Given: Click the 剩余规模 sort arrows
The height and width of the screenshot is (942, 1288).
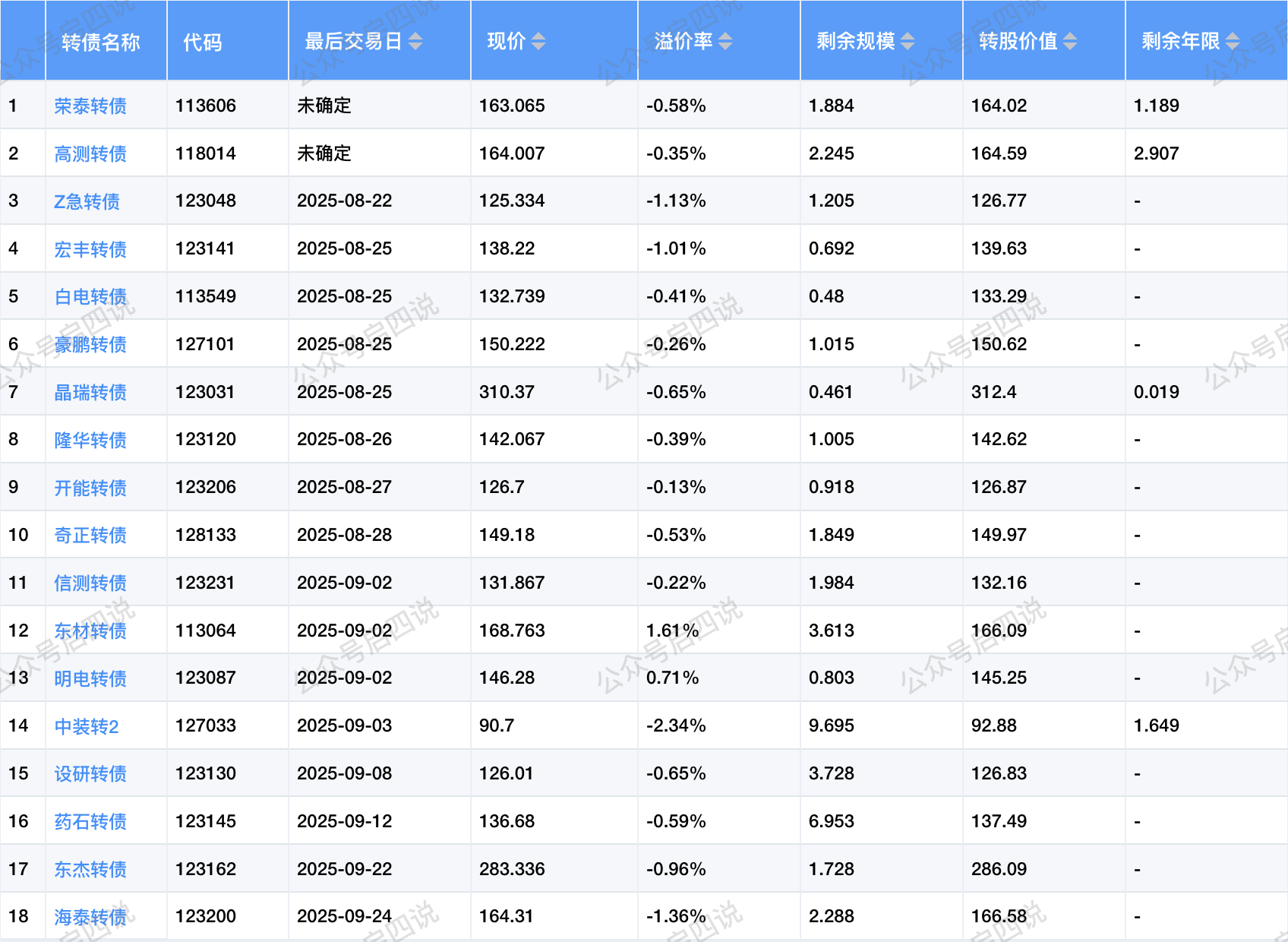Looking at the screenshot, I should click(908, 41).
